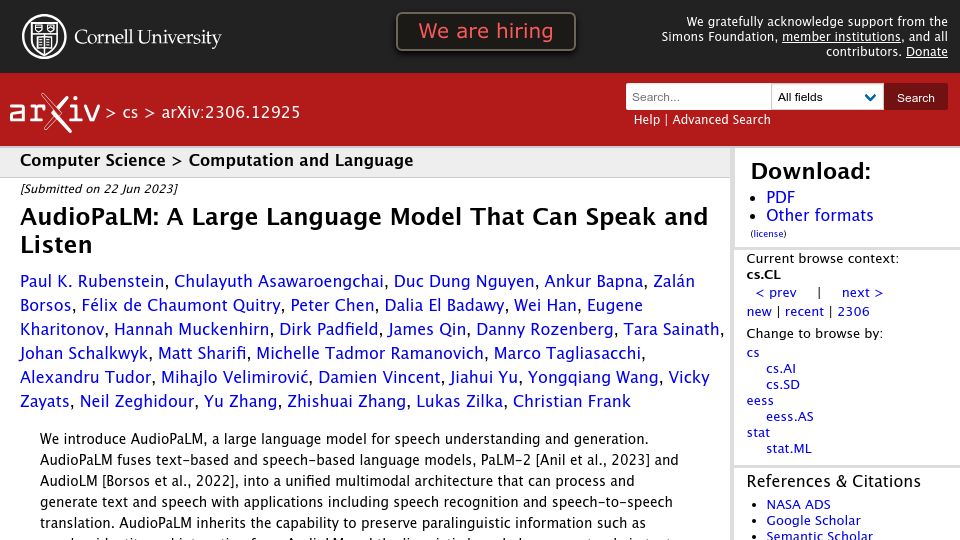Open author Alexandru Tudor
This screenshot has height=540, width=960.
click(85, 377)
